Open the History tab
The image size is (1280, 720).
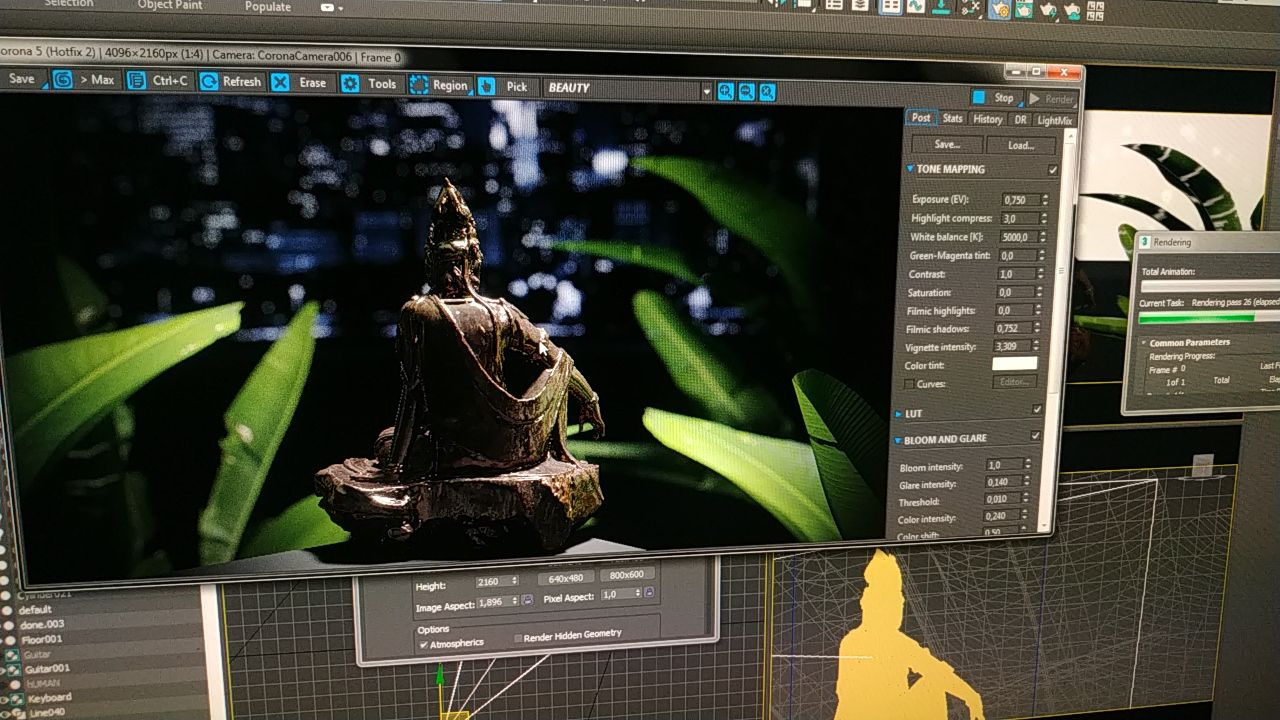[988, 119]
